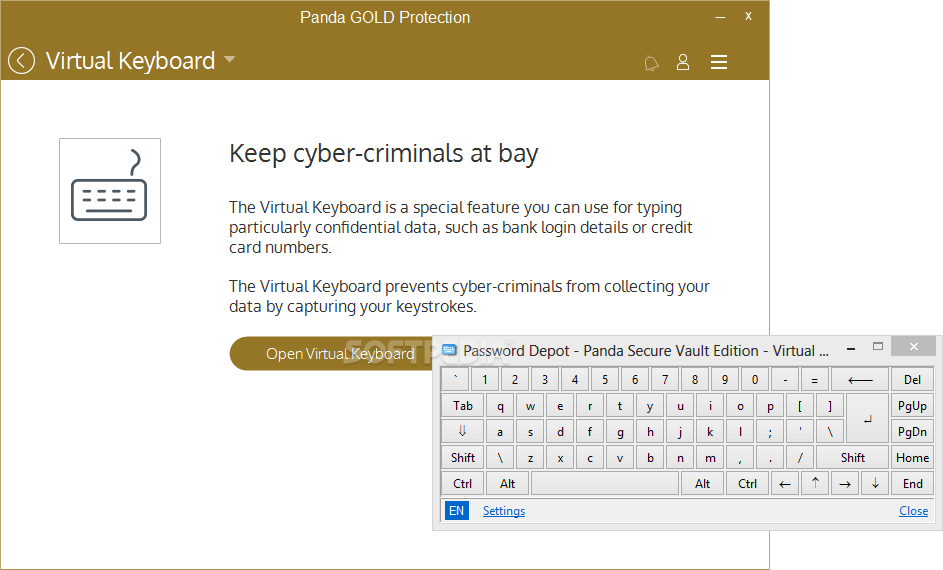
Task: Open the hamburger menu icon
Action: point(719,62)
